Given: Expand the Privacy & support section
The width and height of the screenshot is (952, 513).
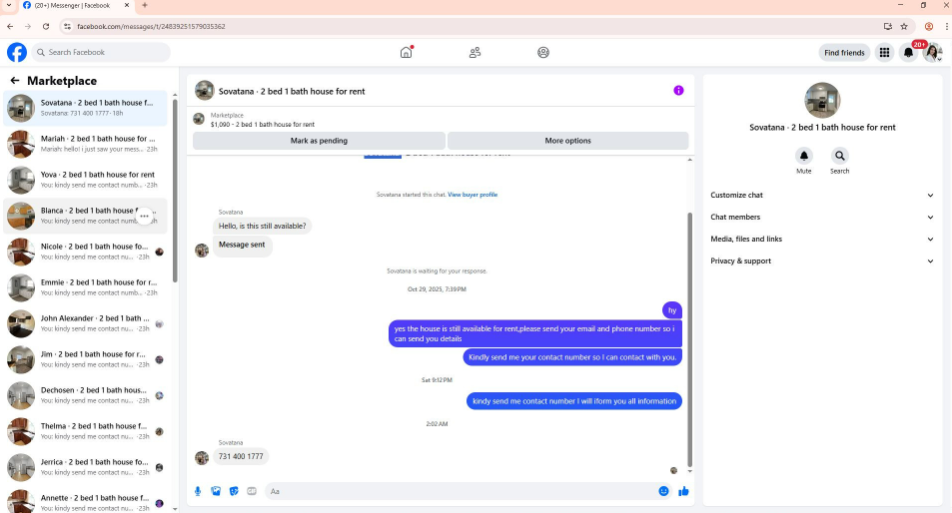Looking at the screenshot, I should (822, 261).
